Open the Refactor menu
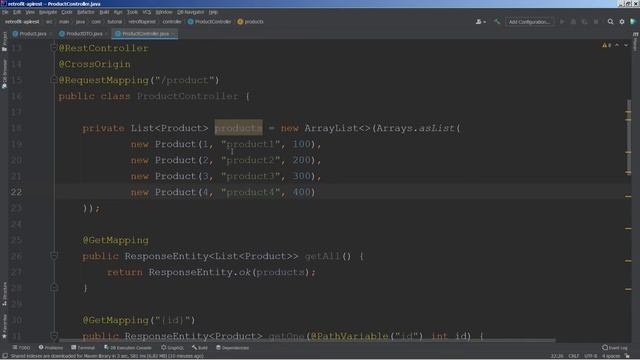Viewport: 640px width, 360px height. [x=86, y=12]
